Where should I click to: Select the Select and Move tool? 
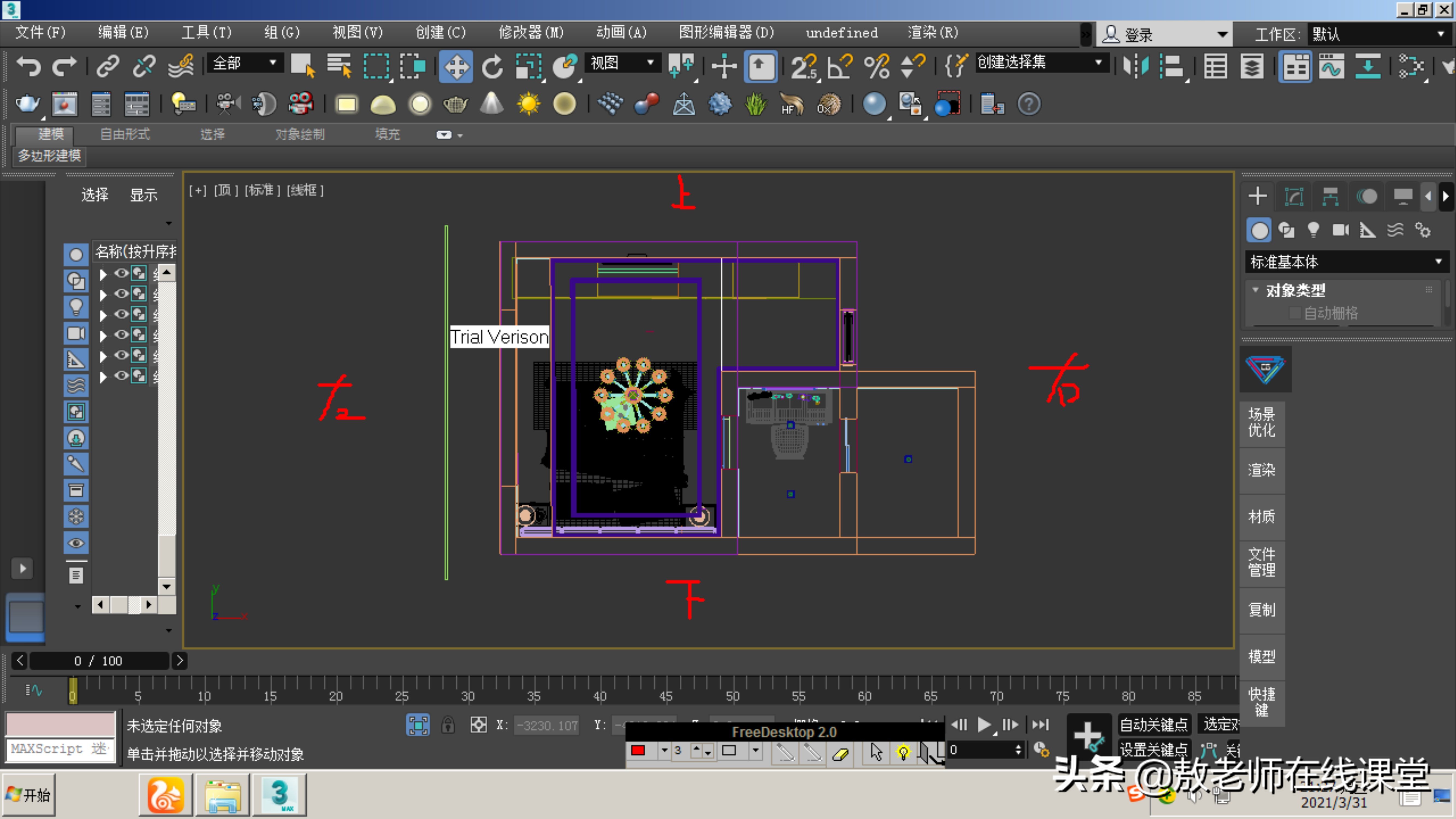[456, 66]
